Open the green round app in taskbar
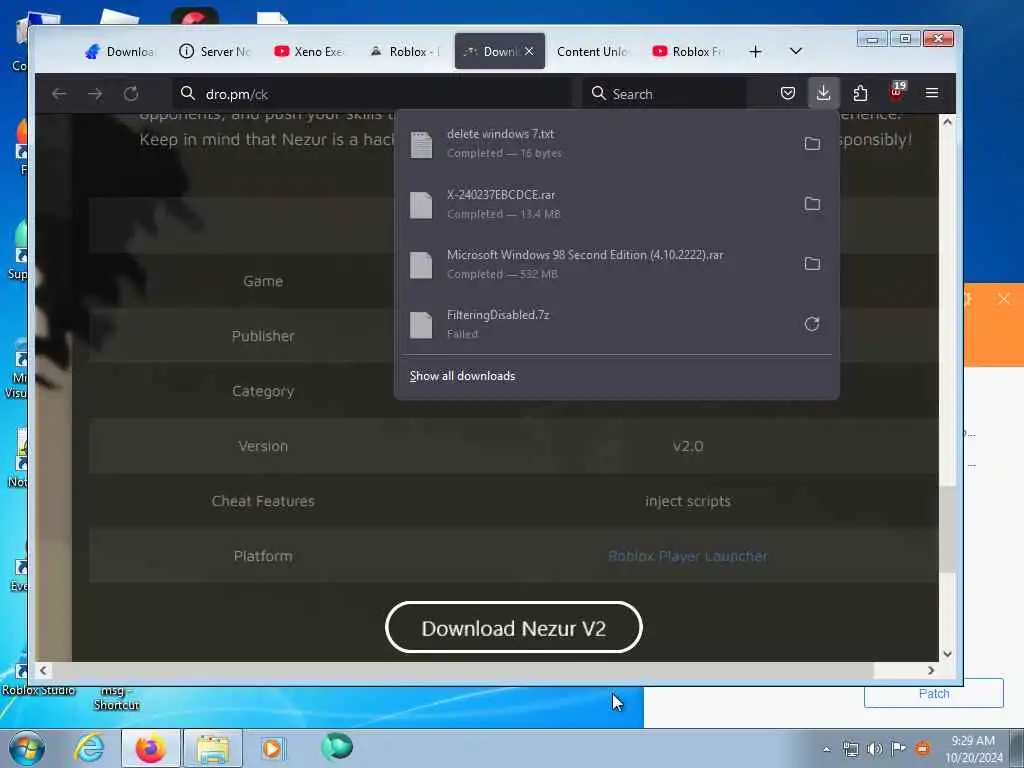This screenshot has height=768, width=1024. [337, 748]
